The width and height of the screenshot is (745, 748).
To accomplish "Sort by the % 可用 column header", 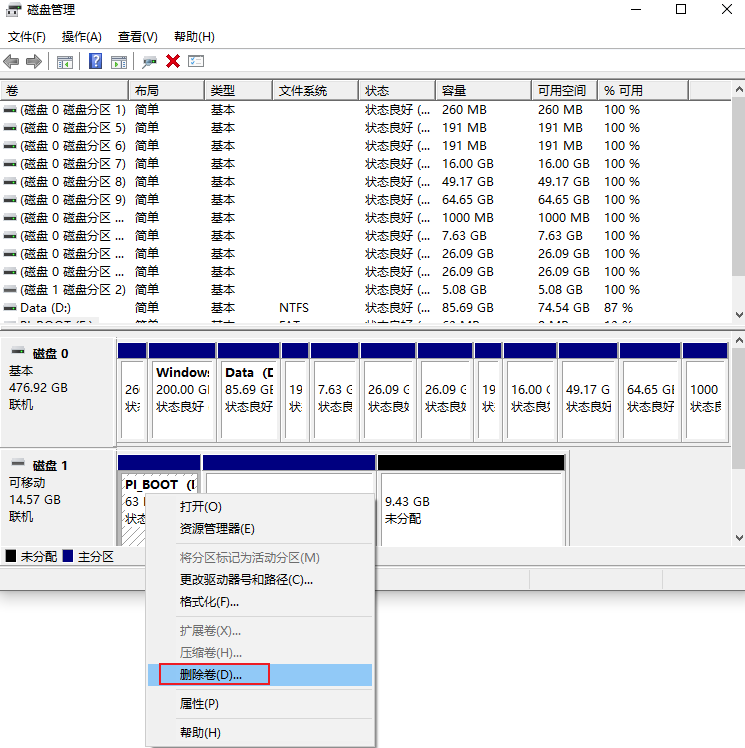I will 643,91.
